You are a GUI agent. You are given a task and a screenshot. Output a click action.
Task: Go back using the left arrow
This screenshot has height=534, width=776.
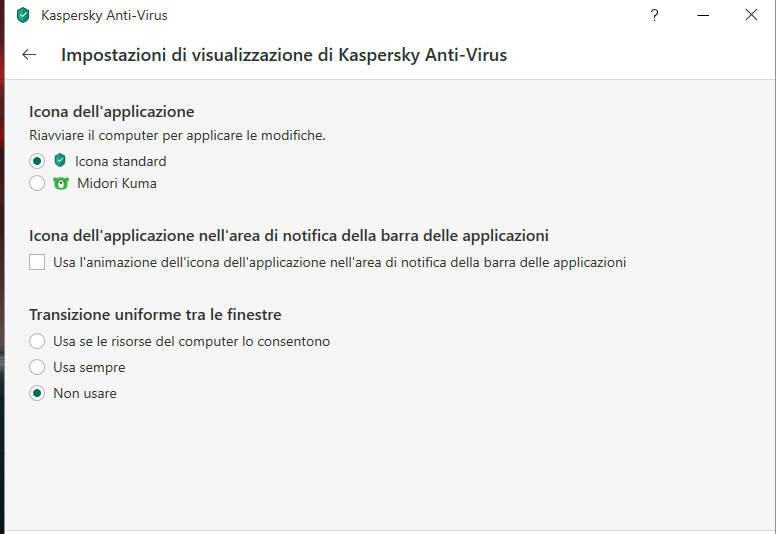point(29,55)
